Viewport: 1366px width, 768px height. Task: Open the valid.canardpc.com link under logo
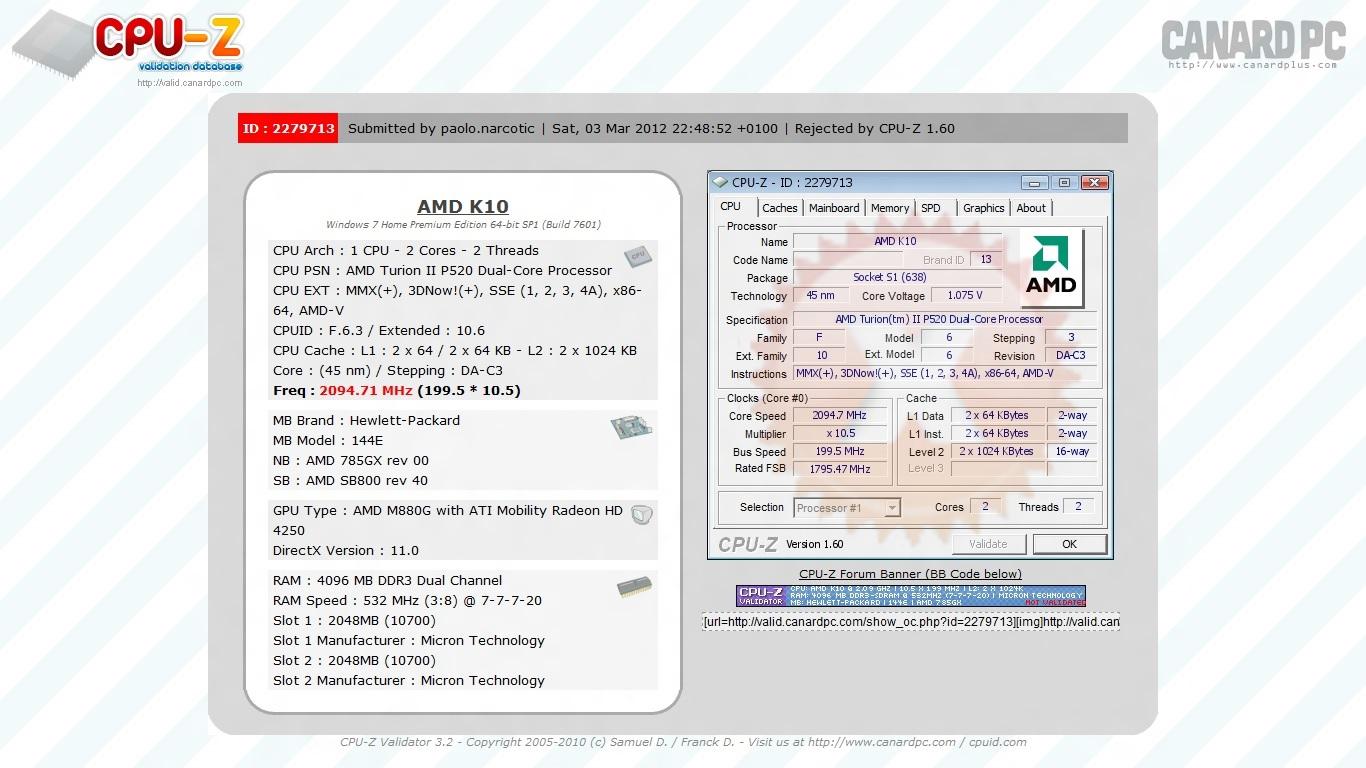click(x=189, y=83)
